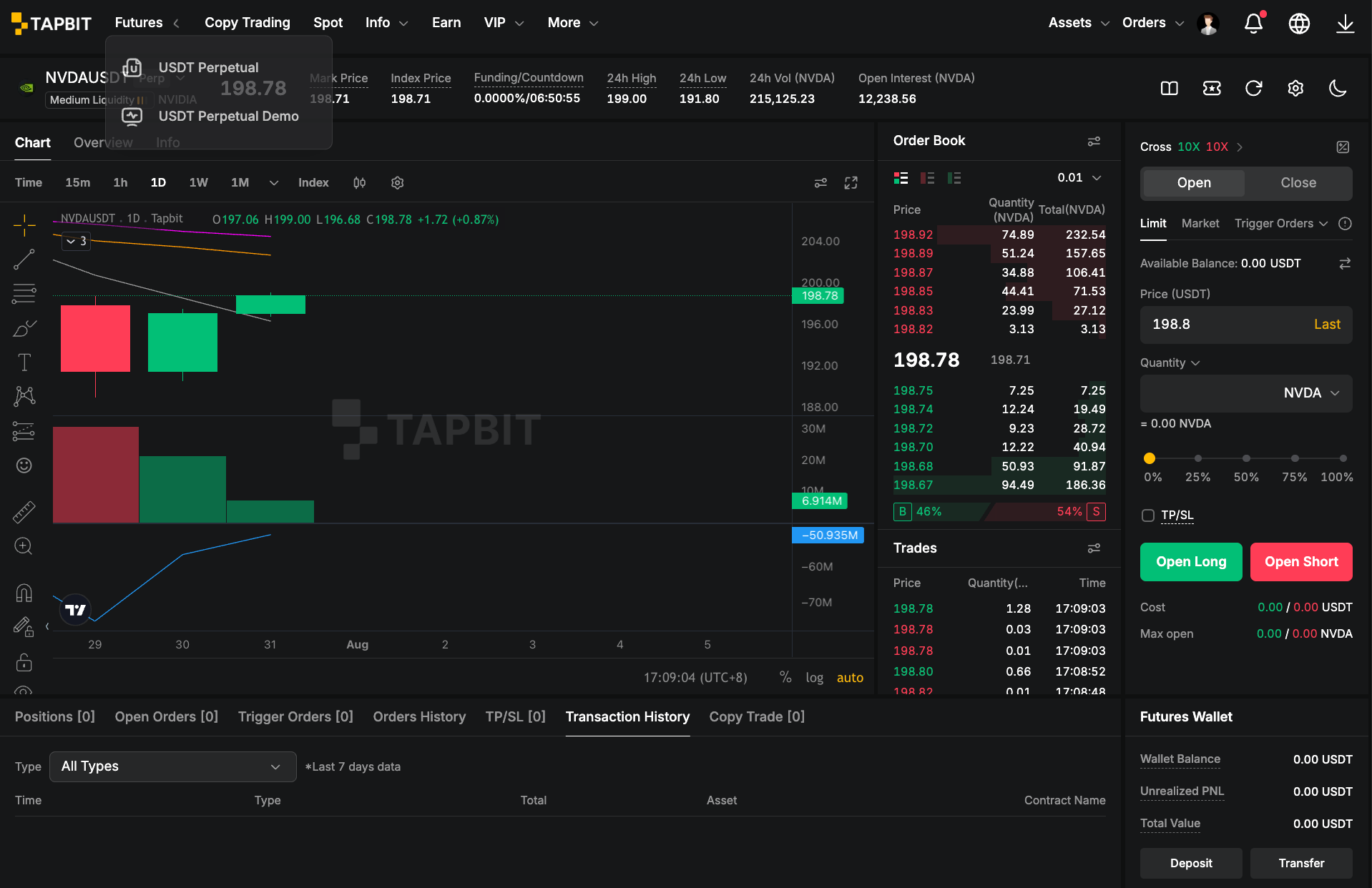This screenshot has height=888, width=1372.
Task: Click the transfer arrows beside Available Balance
Action: pyautogui.click(x=1345, y=264)
